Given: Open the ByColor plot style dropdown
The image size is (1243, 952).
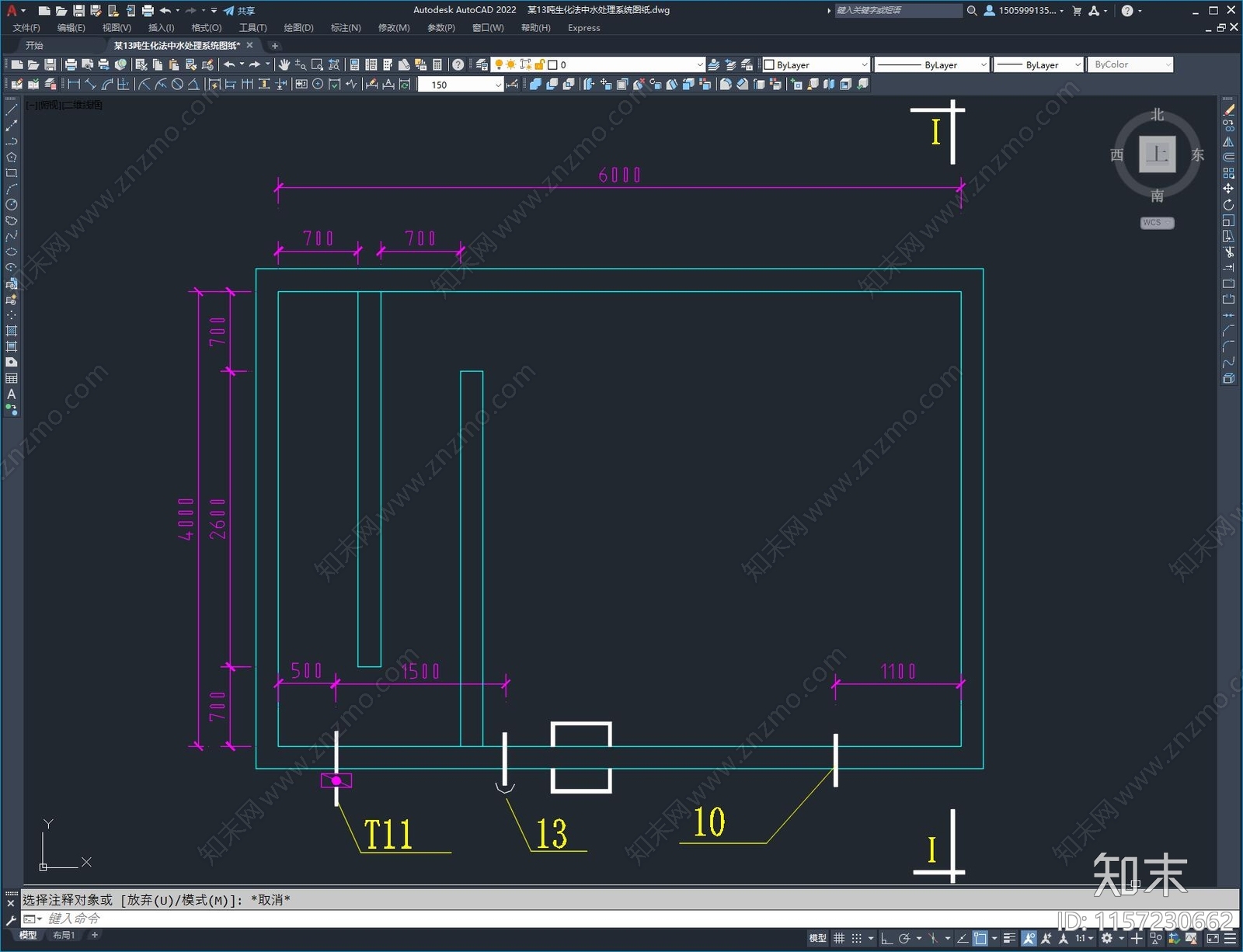Looking at the screenshot, I should [1130, 65].
